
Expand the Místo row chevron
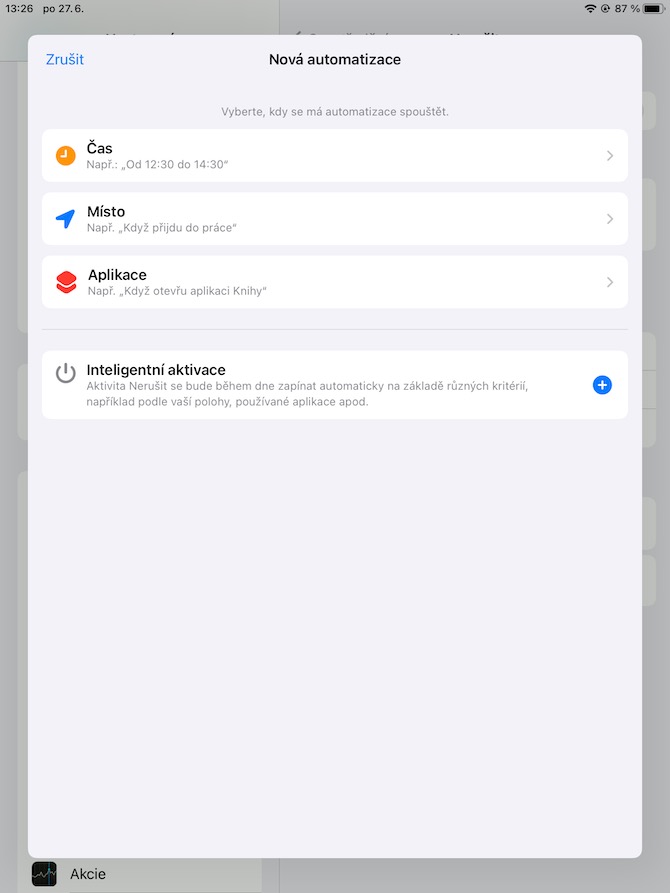610,219
